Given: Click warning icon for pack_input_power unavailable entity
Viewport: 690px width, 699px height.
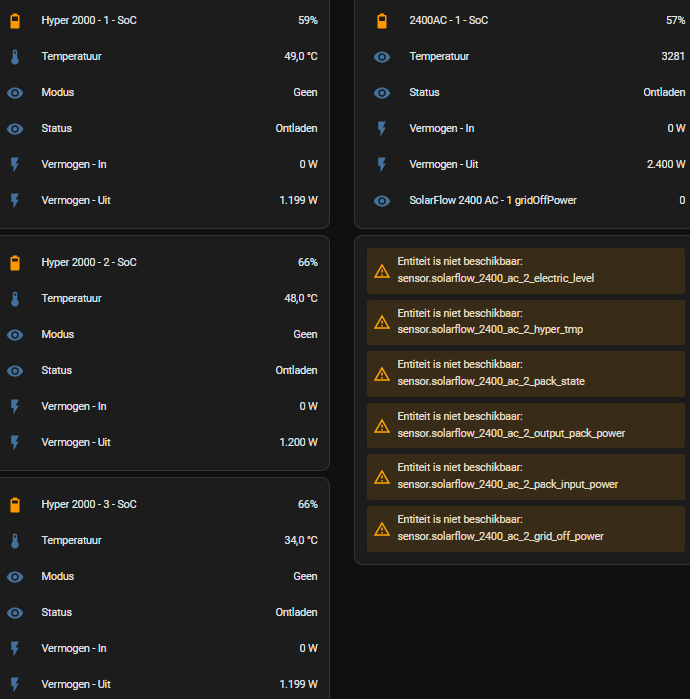Looking at the screenshot, I should 382,477.
